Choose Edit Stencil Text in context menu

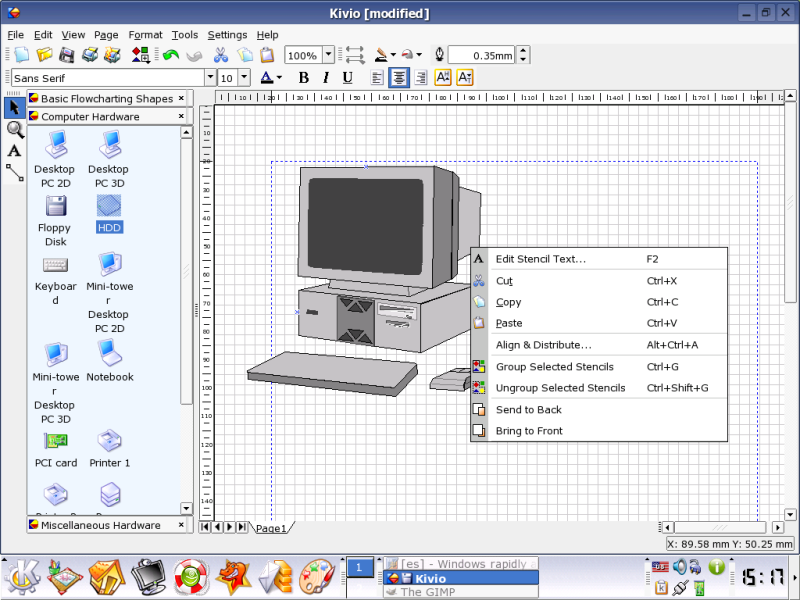tap(599, 259)
